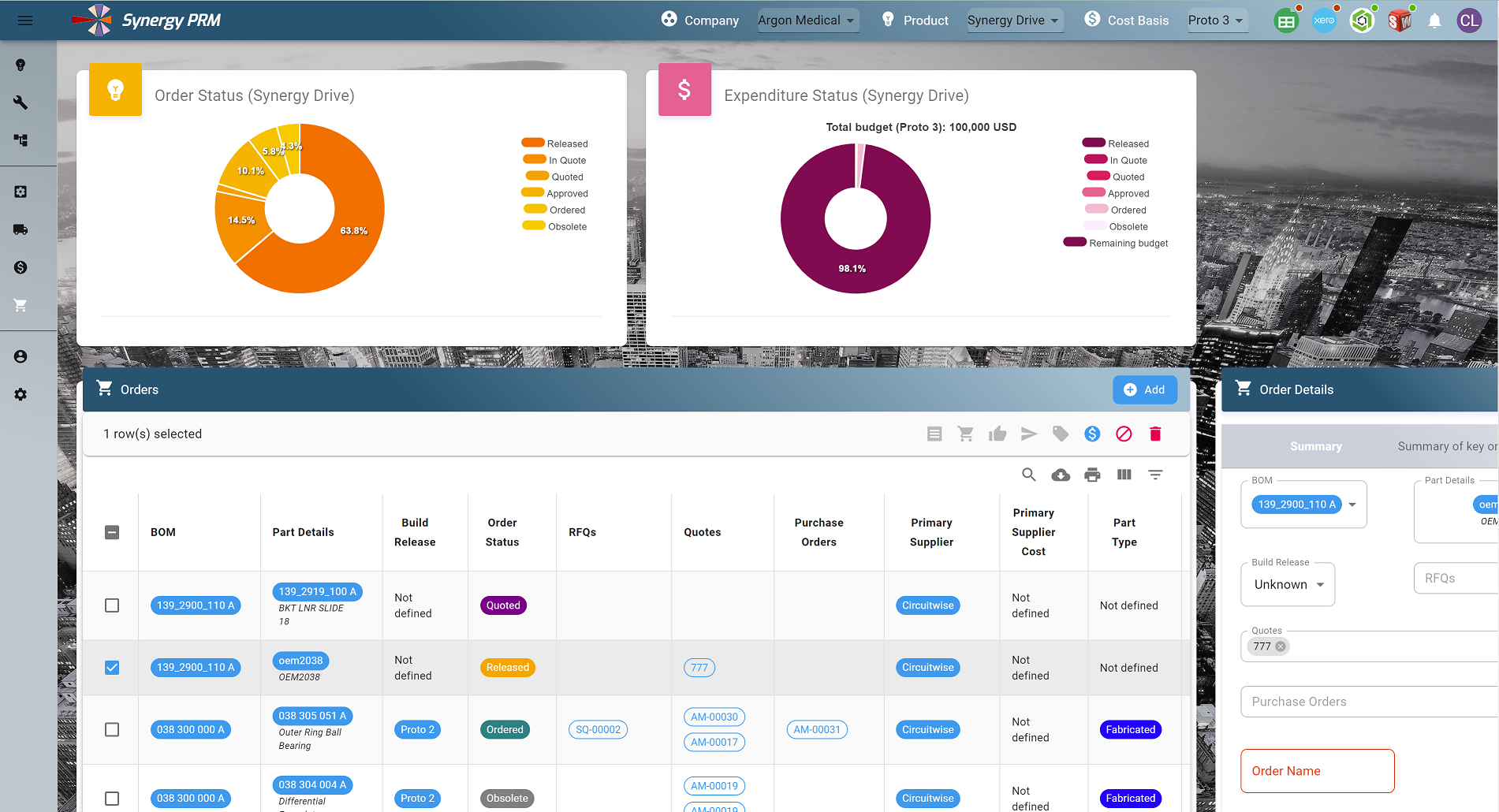
Task: Sort by the Part Details column header
Action: coord(303,532)
